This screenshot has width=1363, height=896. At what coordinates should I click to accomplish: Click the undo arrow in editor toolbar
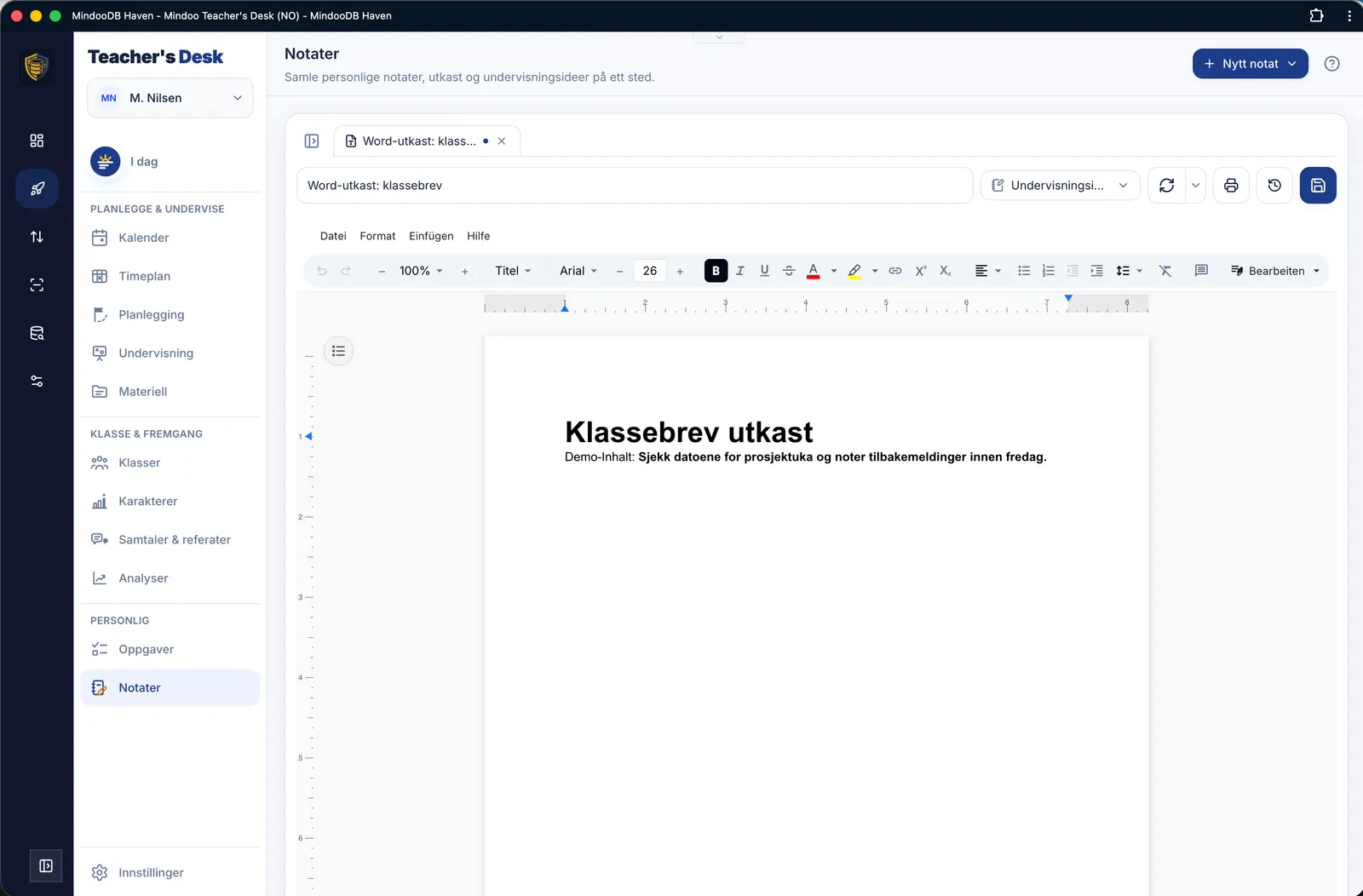(322, 271)
